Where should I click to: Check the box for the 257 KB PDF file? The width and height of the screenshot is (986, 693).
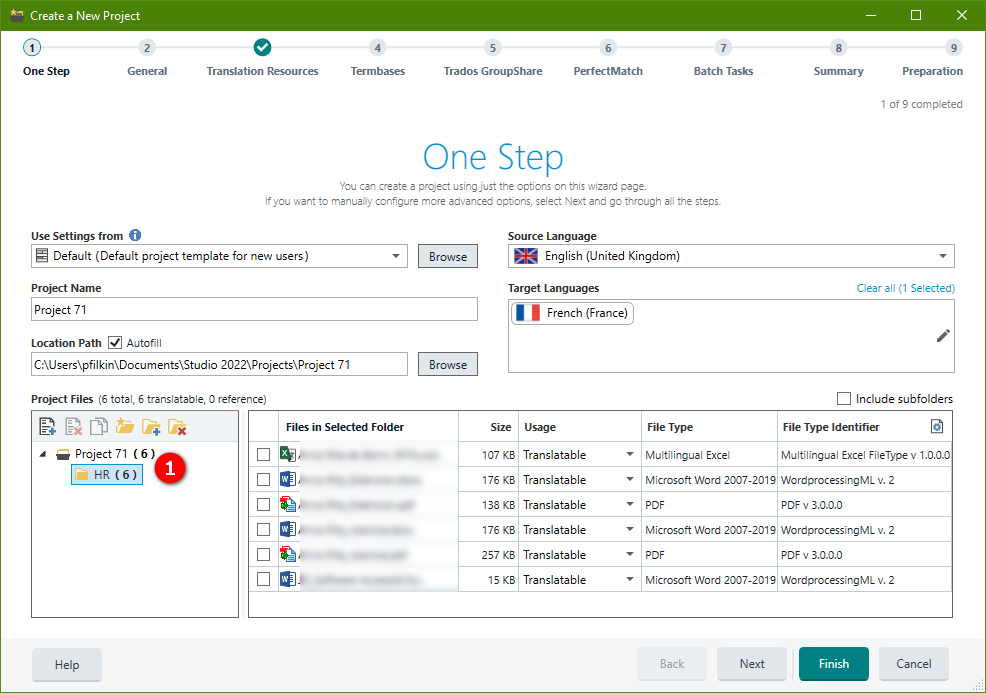[x=263, y=555]
